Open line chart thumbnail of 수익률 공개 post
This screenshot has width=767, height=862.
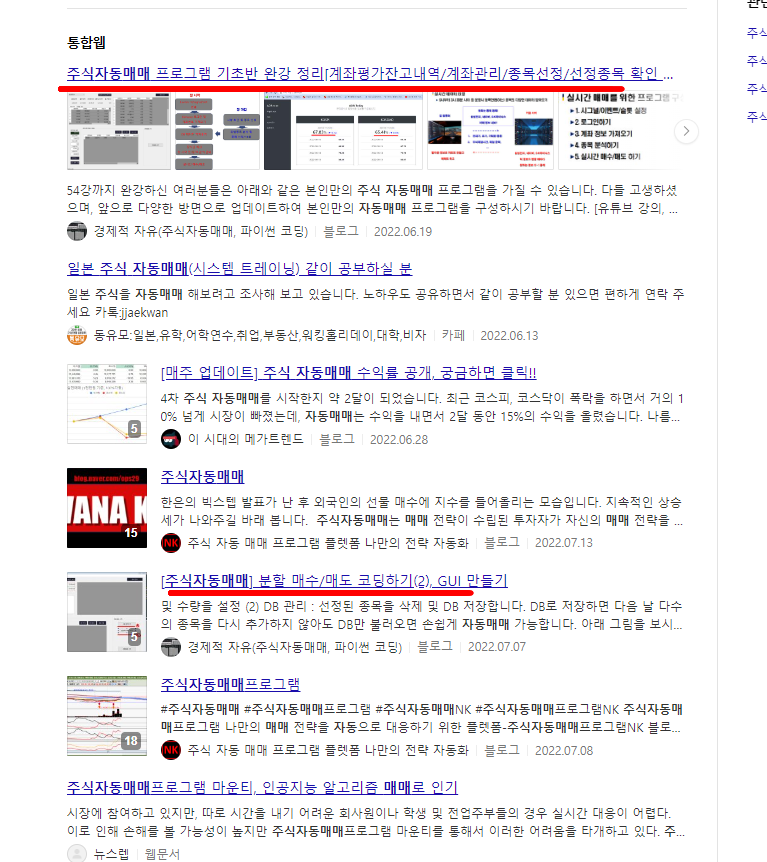tap(107, 404)
